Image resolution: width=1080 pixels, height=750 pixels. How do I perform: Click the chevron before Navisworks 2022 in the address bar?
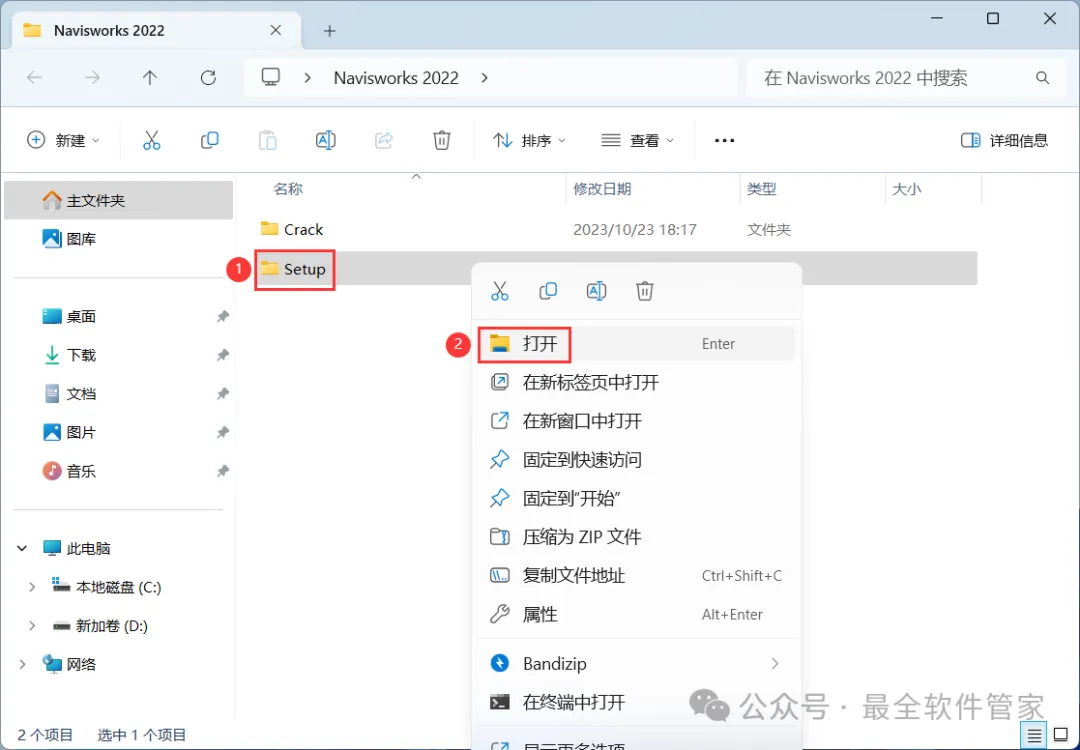308,78
